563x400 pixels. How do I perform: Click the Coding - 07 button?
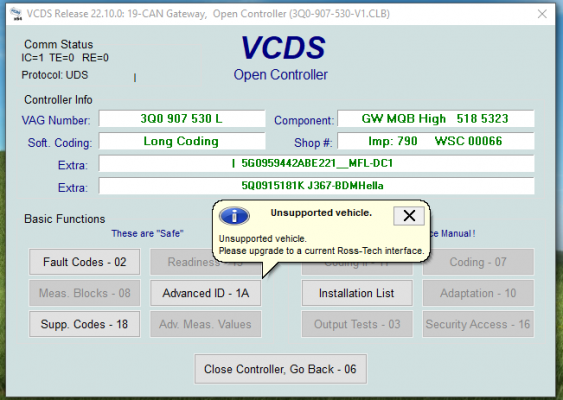[x=478, y=262]
